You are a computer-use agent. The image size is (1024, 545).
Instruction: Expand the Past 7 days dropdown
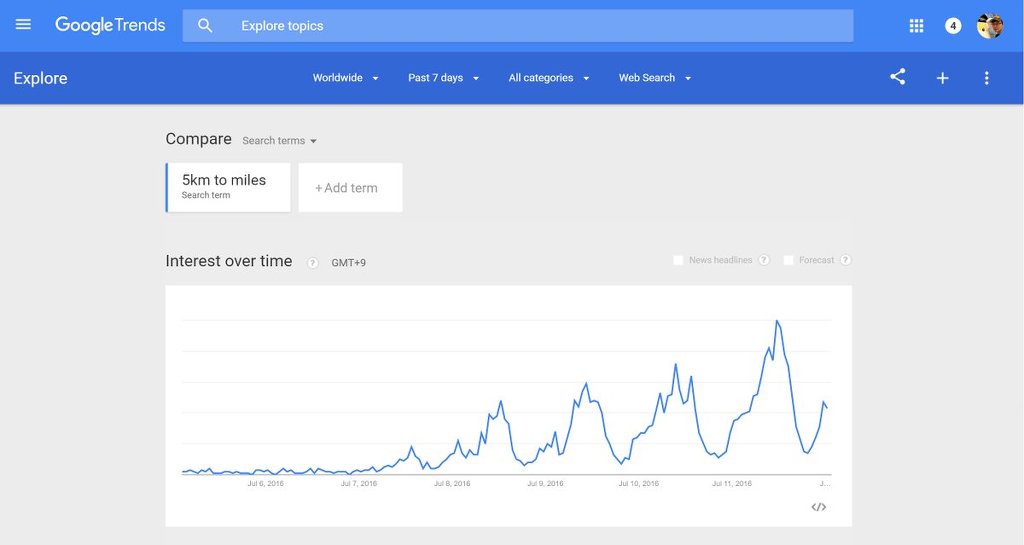(443, 78)
